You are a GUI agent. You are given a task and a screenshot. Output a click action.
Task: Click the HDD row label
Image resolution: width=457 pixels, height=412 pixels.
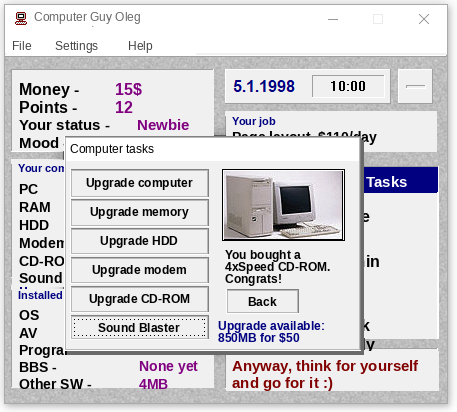(x=34, y=225)
